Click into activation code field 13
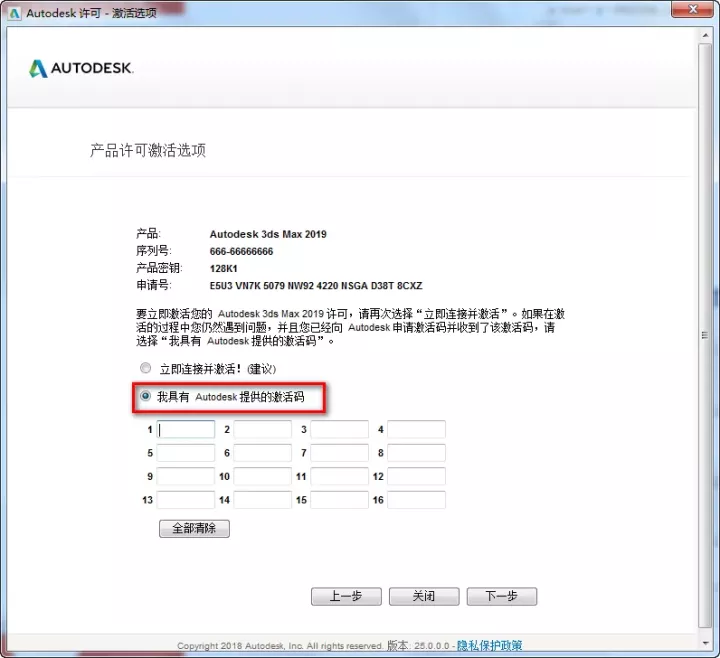 click(186, 500)
